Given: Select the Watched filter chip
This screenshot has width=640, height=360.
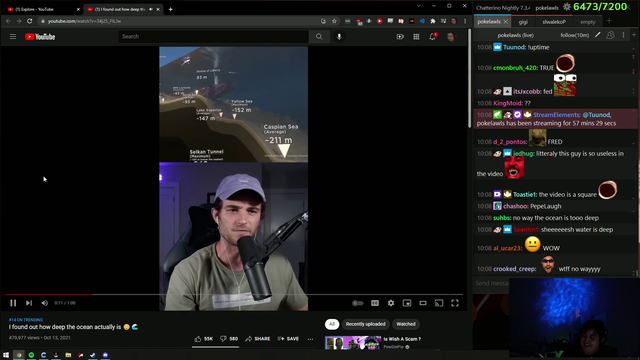Looking at the screenshot, I should [x=406, y=324].
